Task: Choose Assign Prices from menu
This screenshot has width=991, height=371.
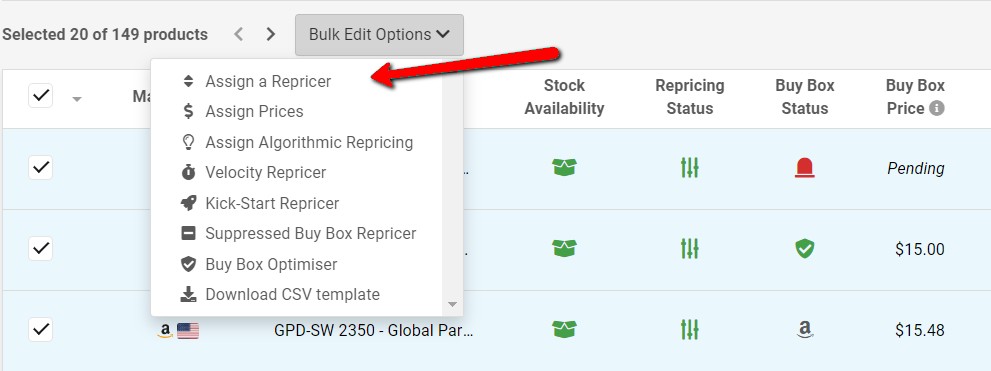Action: tap(254, 112)
